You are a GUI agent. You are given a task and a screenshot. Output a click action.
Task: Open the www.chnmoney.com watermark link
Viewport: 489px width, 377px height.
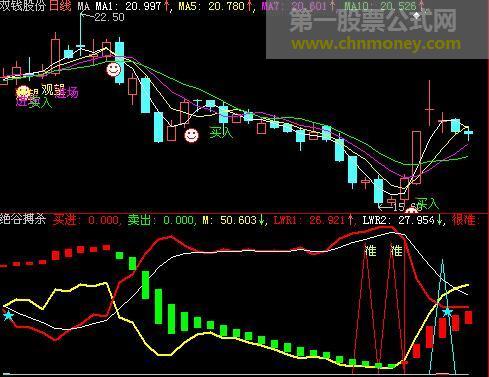click(x=376, y=44)
